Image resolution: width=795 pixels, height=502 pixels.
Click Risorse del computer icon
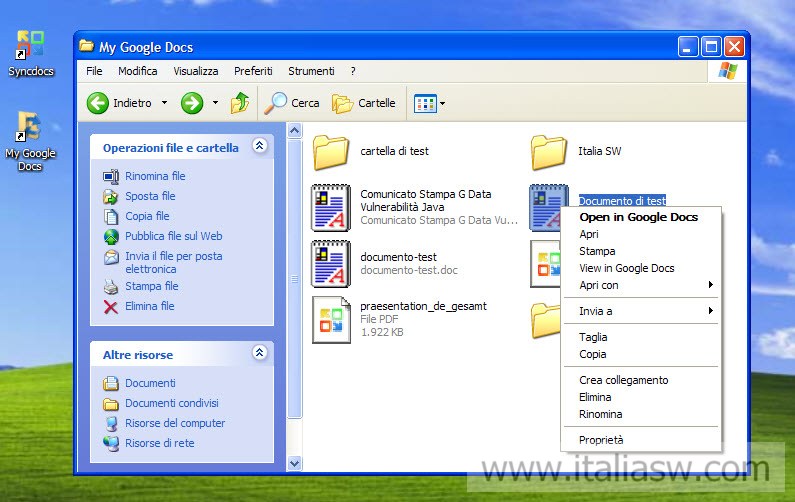[x=111, y=423]
